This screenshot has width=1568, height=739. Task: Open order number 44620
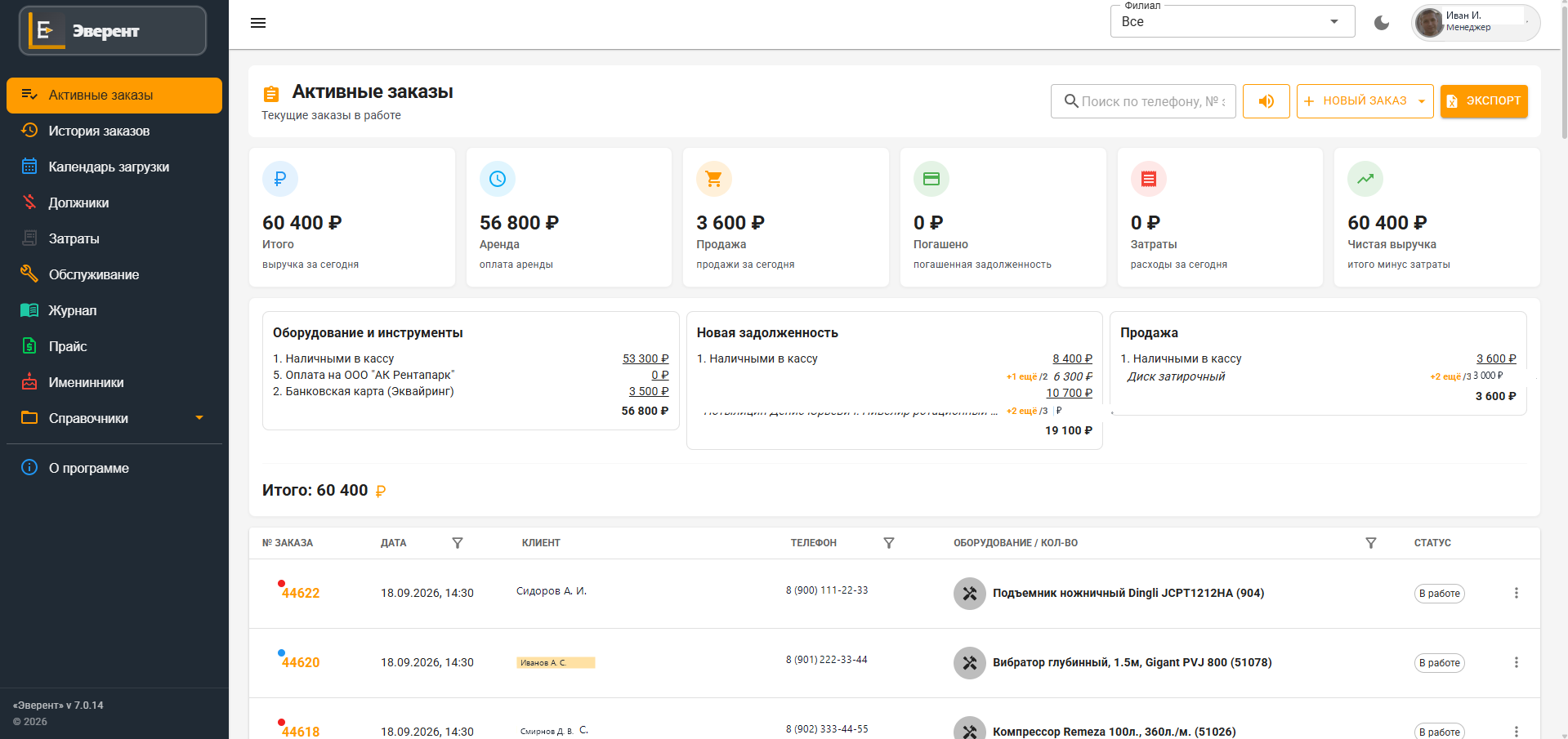pyautogui.click(x=301, y=663)
